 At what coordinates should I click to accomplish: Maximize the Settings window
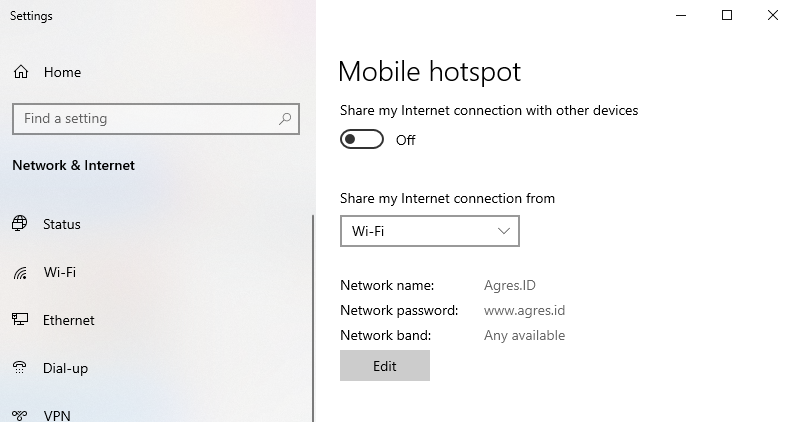[727, 15]
